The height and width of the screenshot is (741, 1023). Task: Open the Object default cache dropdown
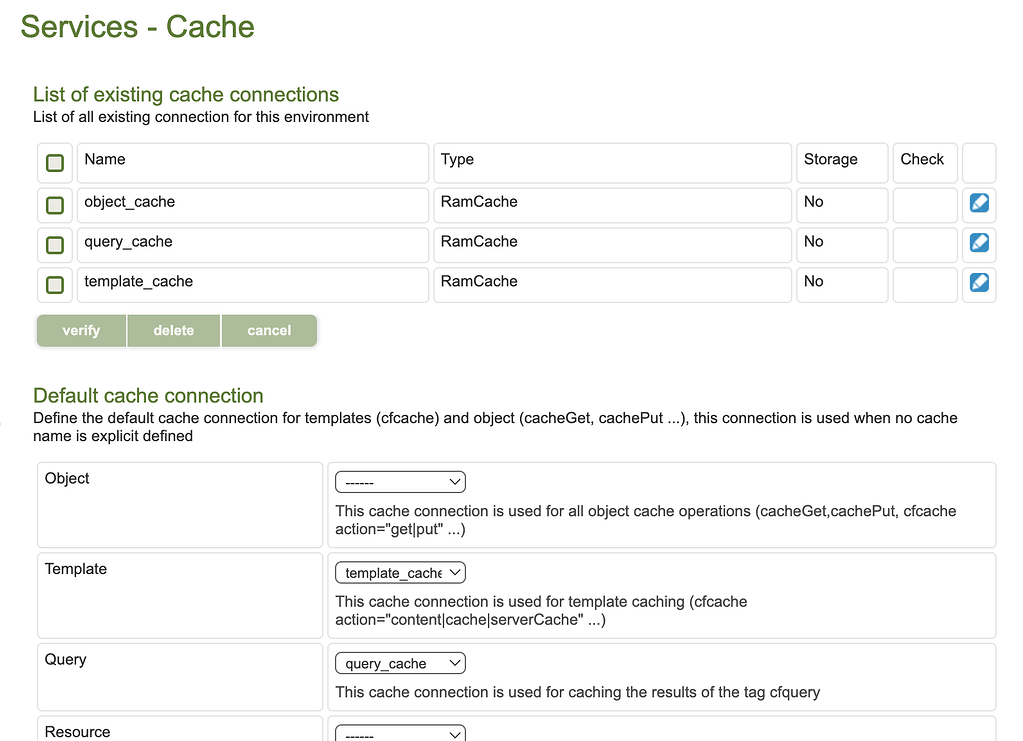tap(399, 481)
